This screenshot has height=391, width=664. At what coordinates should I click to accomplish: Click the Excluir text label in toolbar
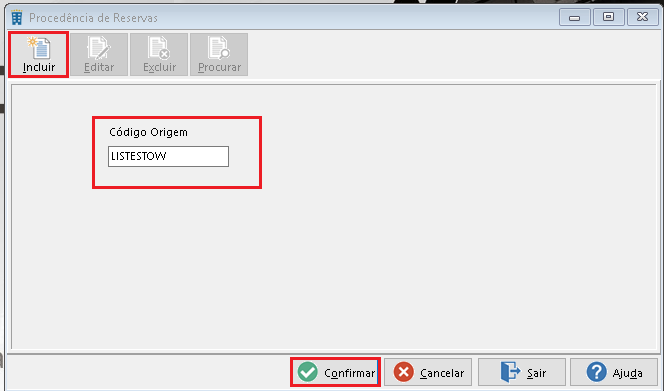159,67
